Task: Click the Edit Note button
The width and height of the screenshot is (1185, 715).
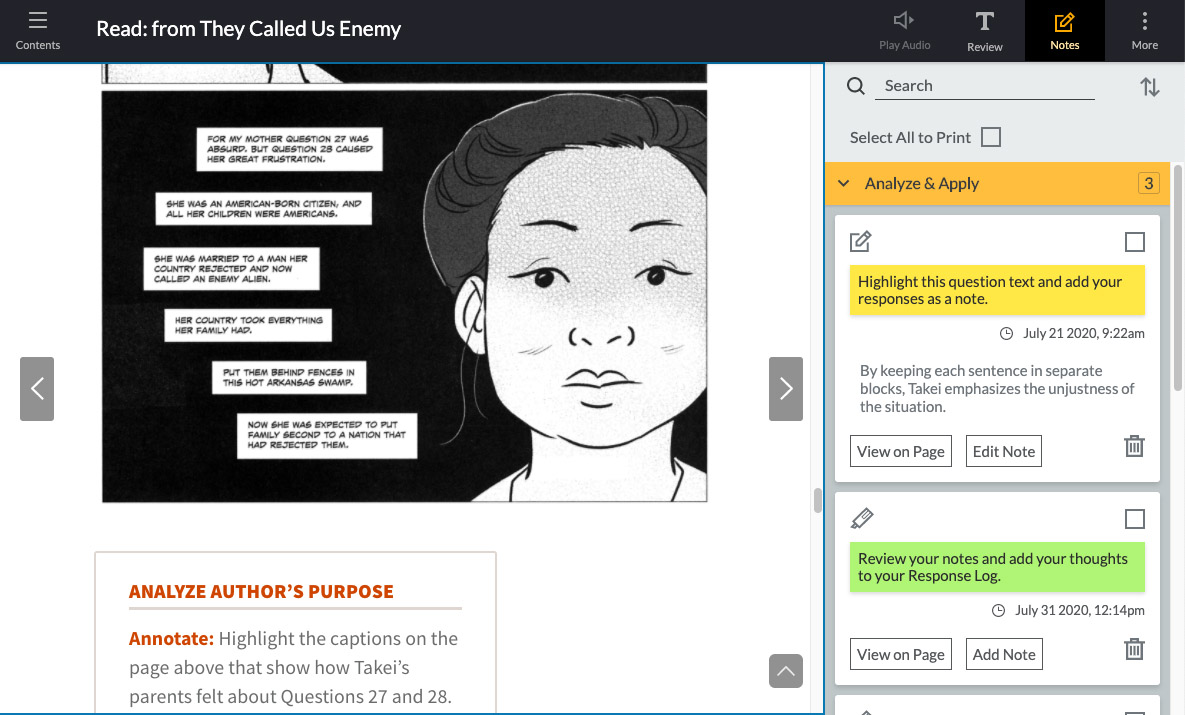Action: pos(1004,451)
